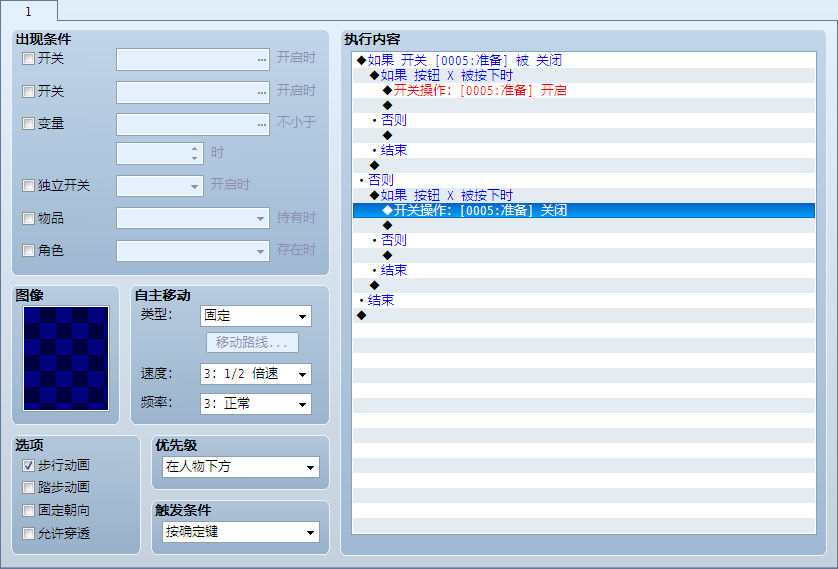Select event page tab 1
This screenshot has height=569, width=838.
29,11
